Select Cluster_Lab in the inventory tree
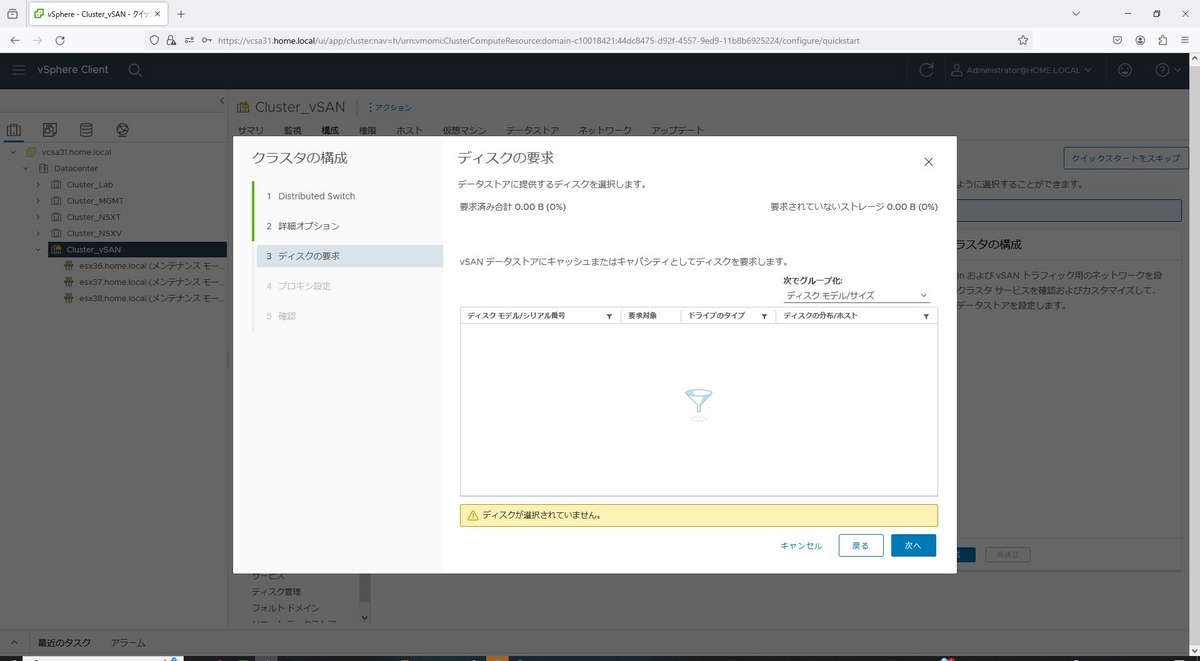 pos(90,185)
